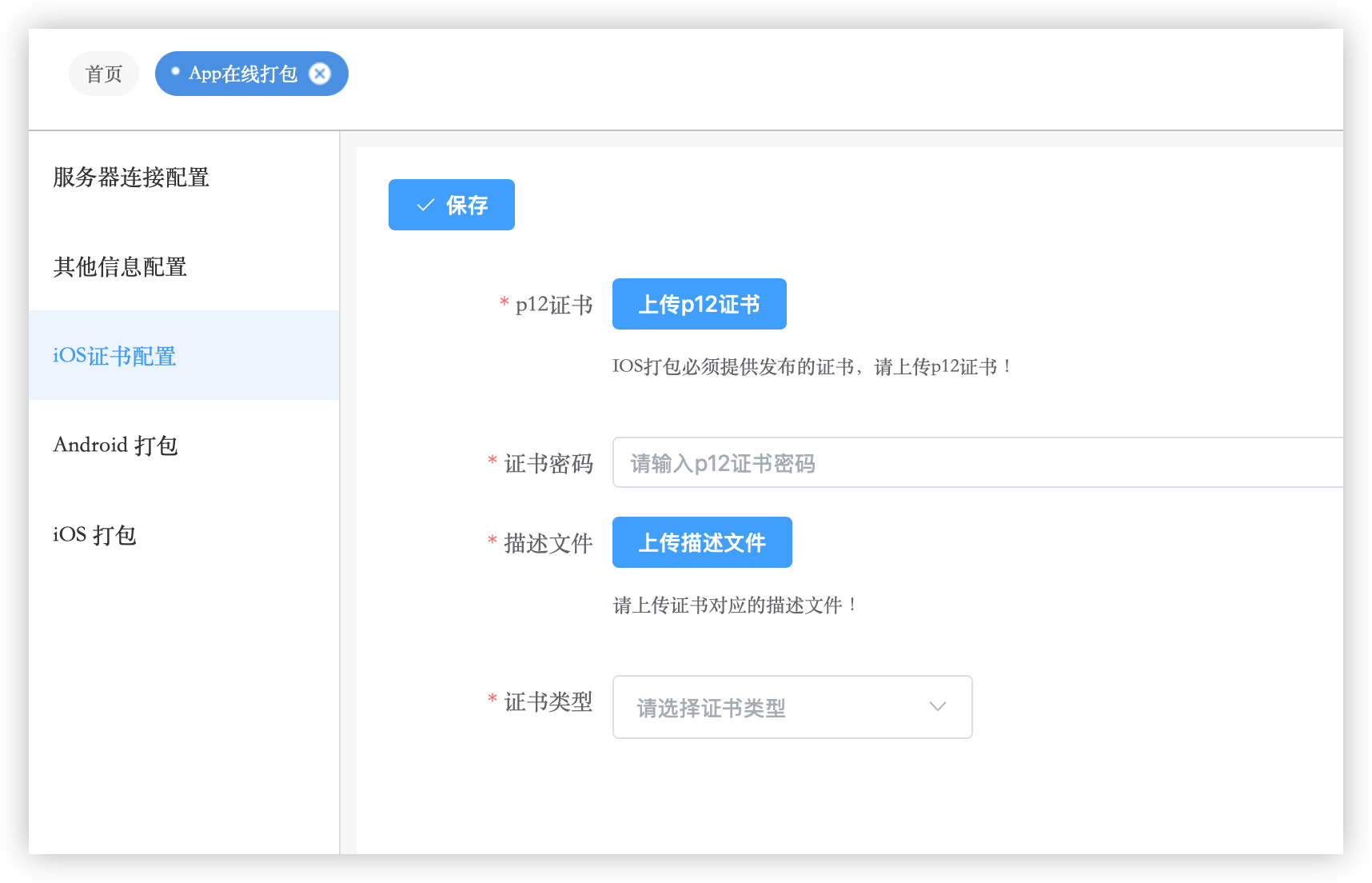Viewport: 1372px width, 883px height.
Task: Click the 描述文件 field label
Action: click(548, 543)
